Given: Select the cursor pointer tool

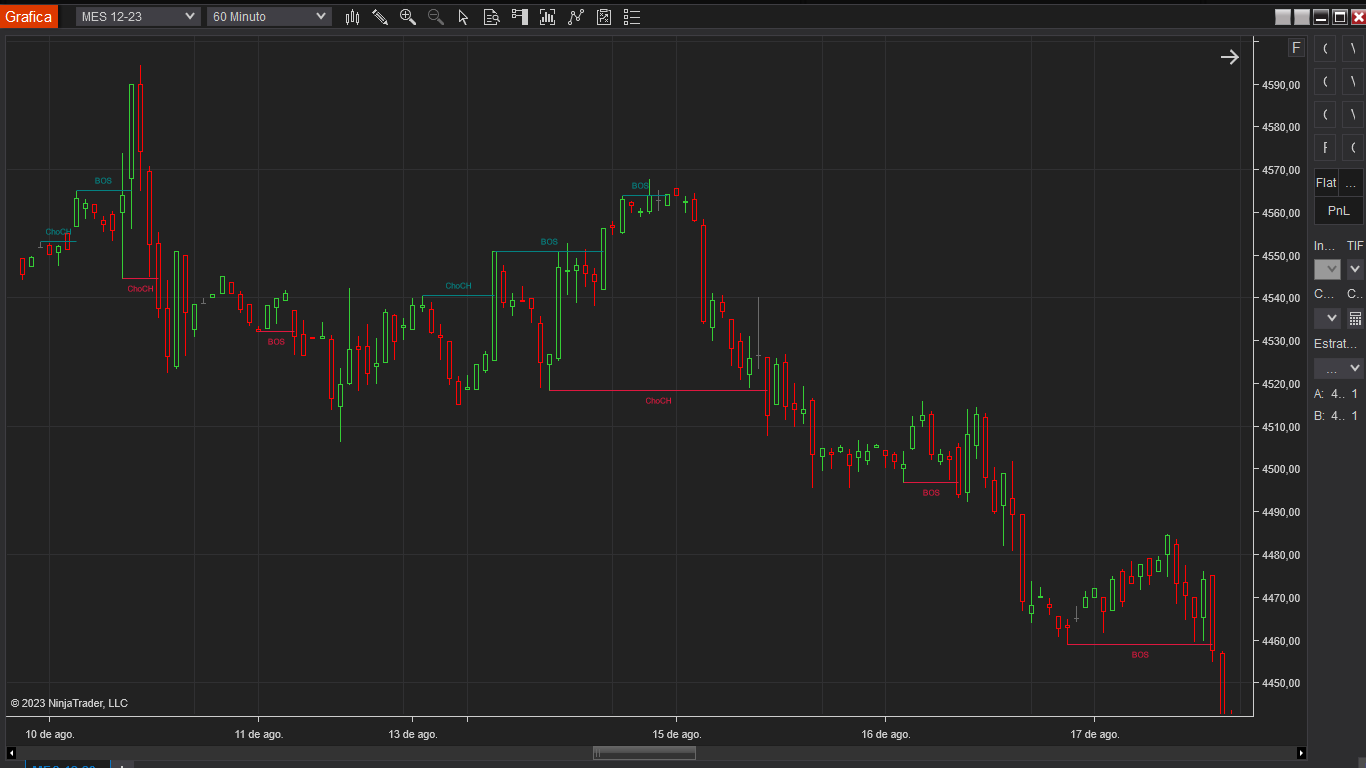Looking at the screenshot, I should (463, 16).
